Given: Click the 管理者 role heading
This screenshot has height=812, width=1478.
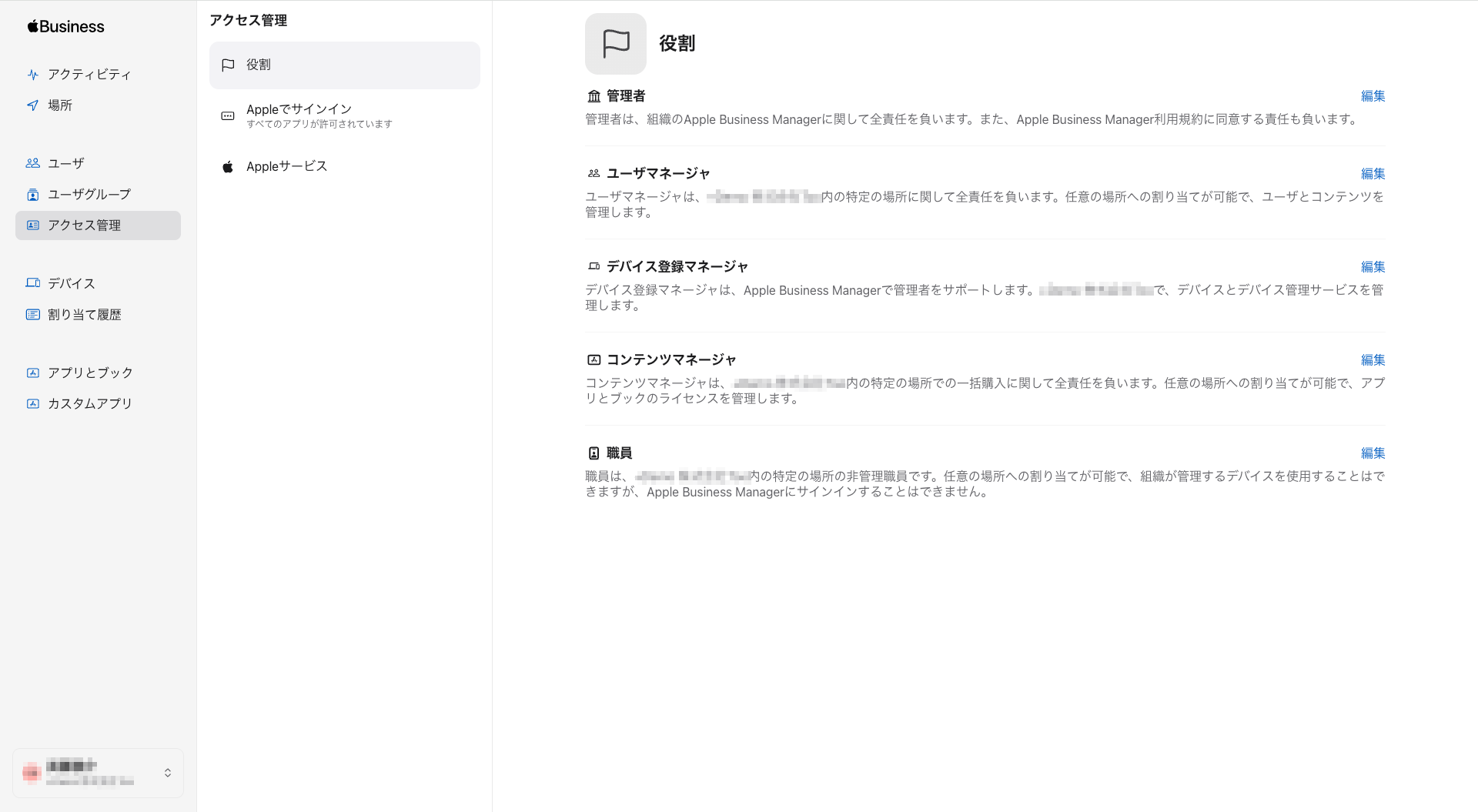Looking at the screenshot, I should tap(626, 96).
